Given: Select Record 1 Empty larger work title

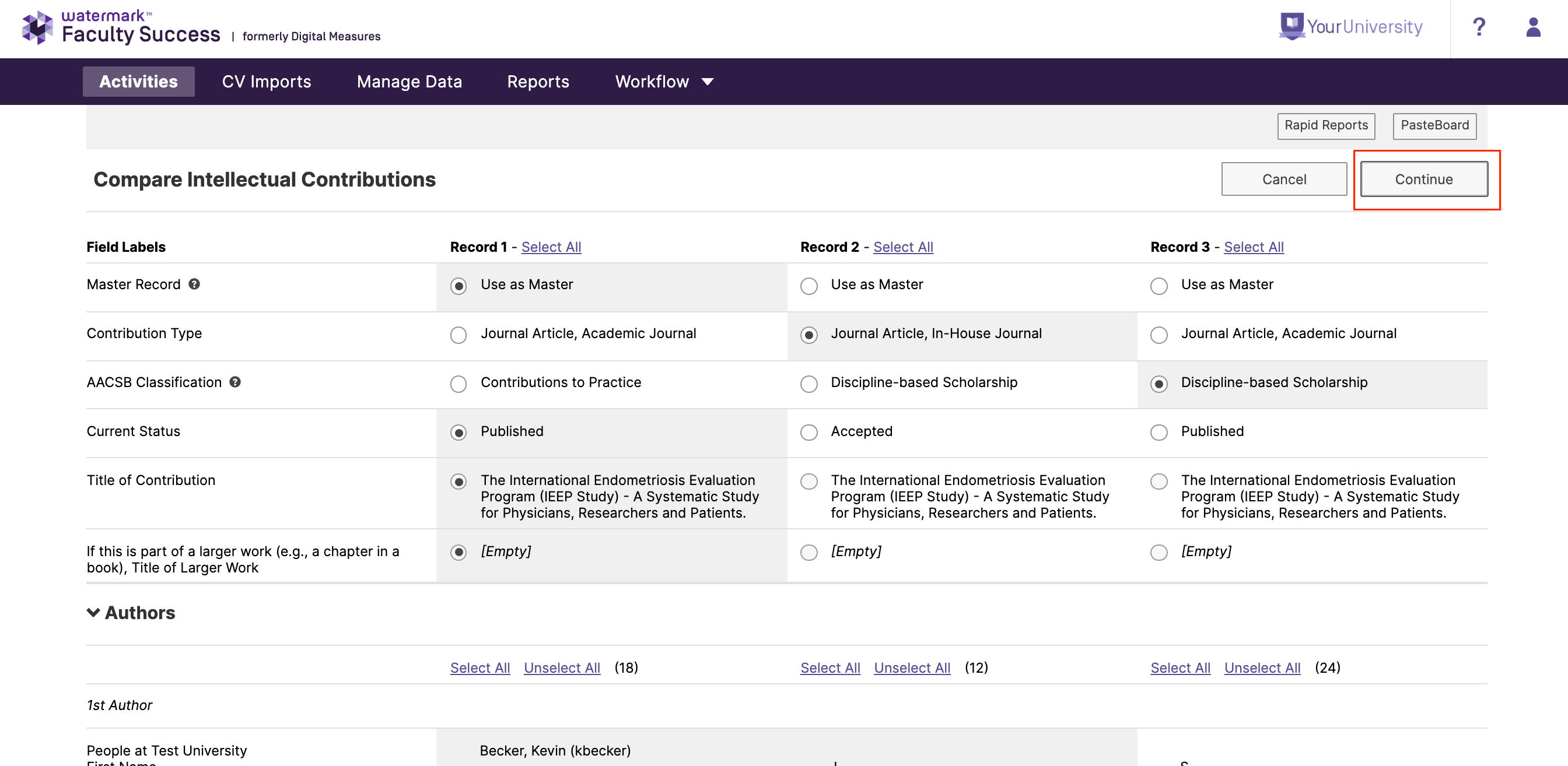Looking at the screenshot, I should pyautogui.click(x=459, y=553).
